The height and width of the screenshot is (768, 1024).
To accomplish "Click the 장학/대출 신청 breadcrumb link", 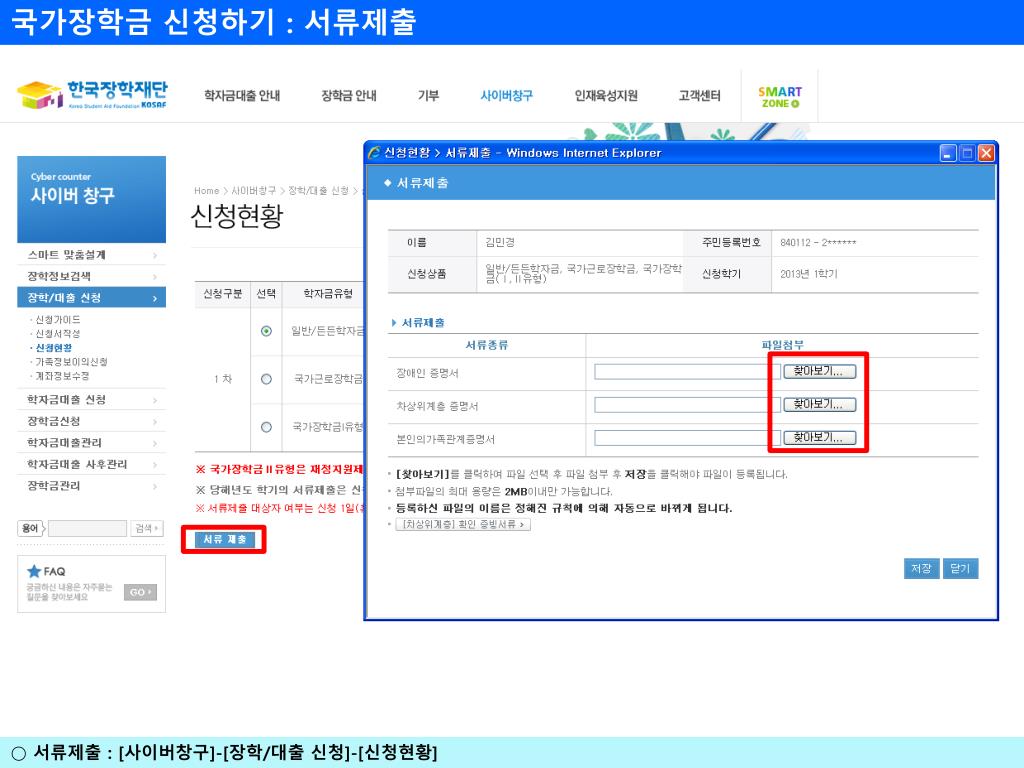I will (318, 191).
